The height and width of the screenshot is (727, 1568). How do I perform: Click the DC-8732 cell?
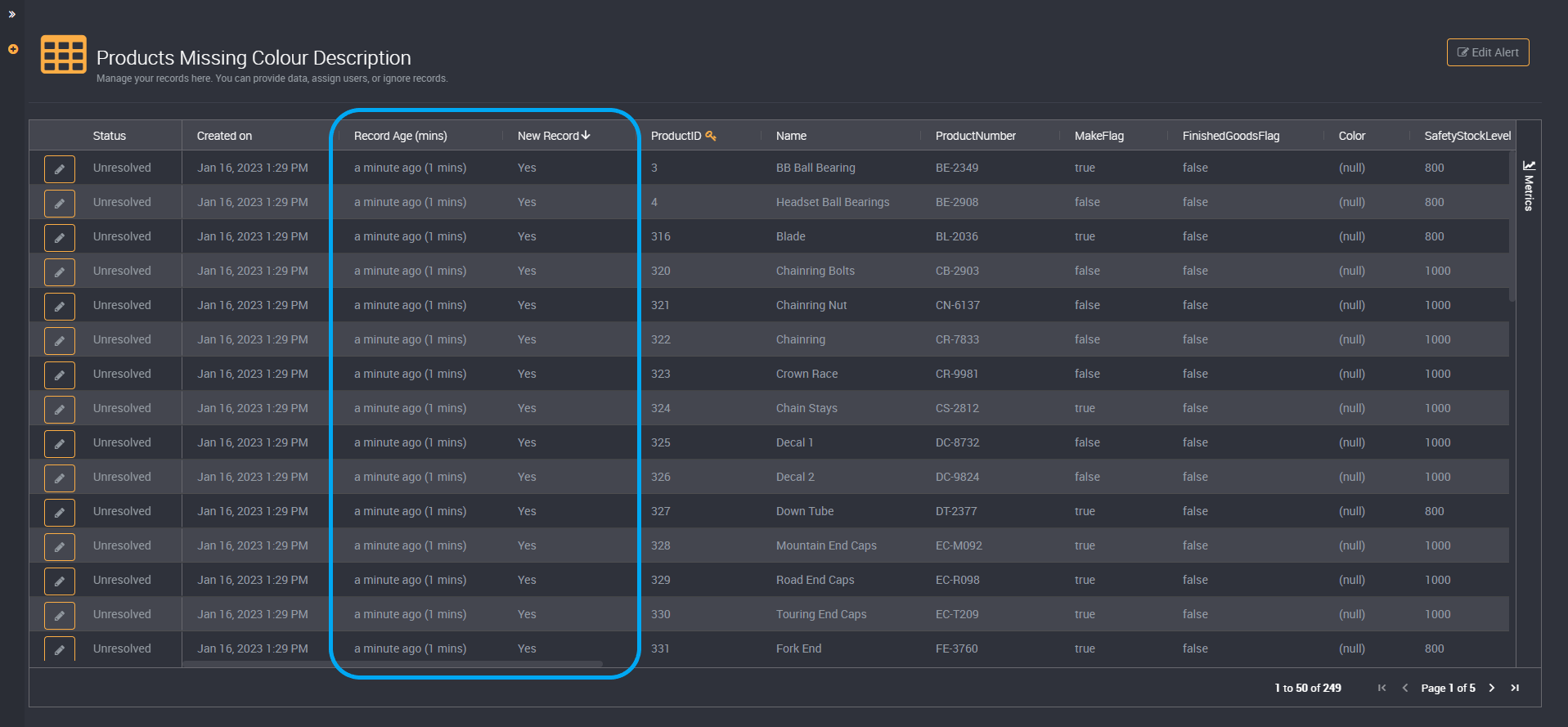tap(957, 442)
